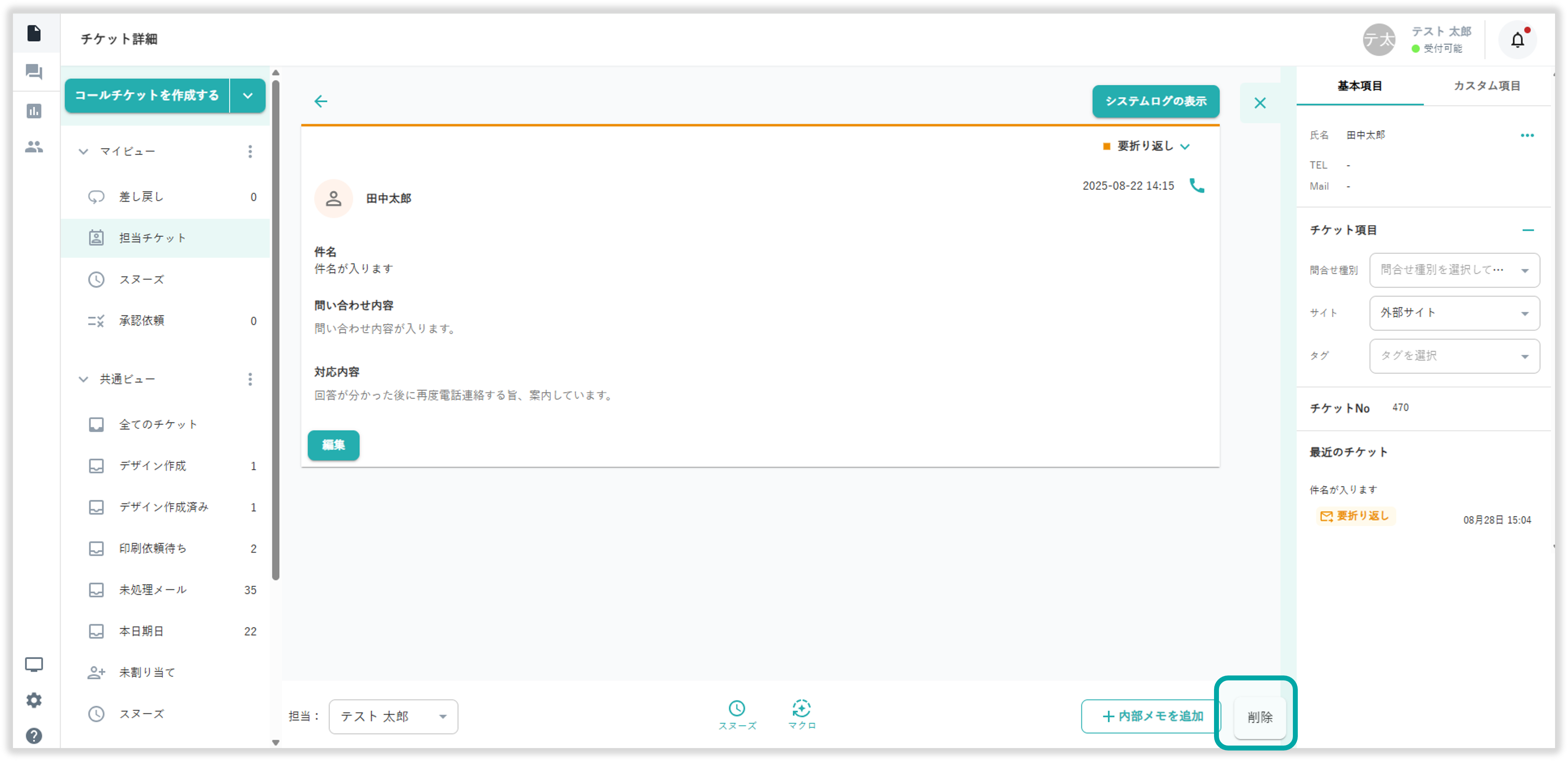Viewport: 1568px width, 761px height.
Task: Open the chat messages sidebar icon
Action: tap(34, 73)
